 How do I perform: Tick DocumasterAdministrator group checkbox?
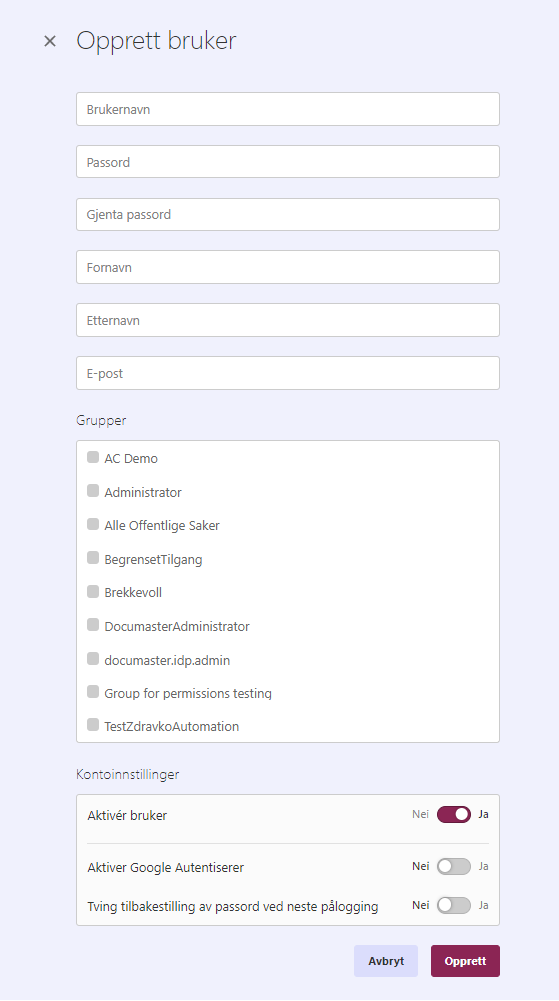(93, 624)
